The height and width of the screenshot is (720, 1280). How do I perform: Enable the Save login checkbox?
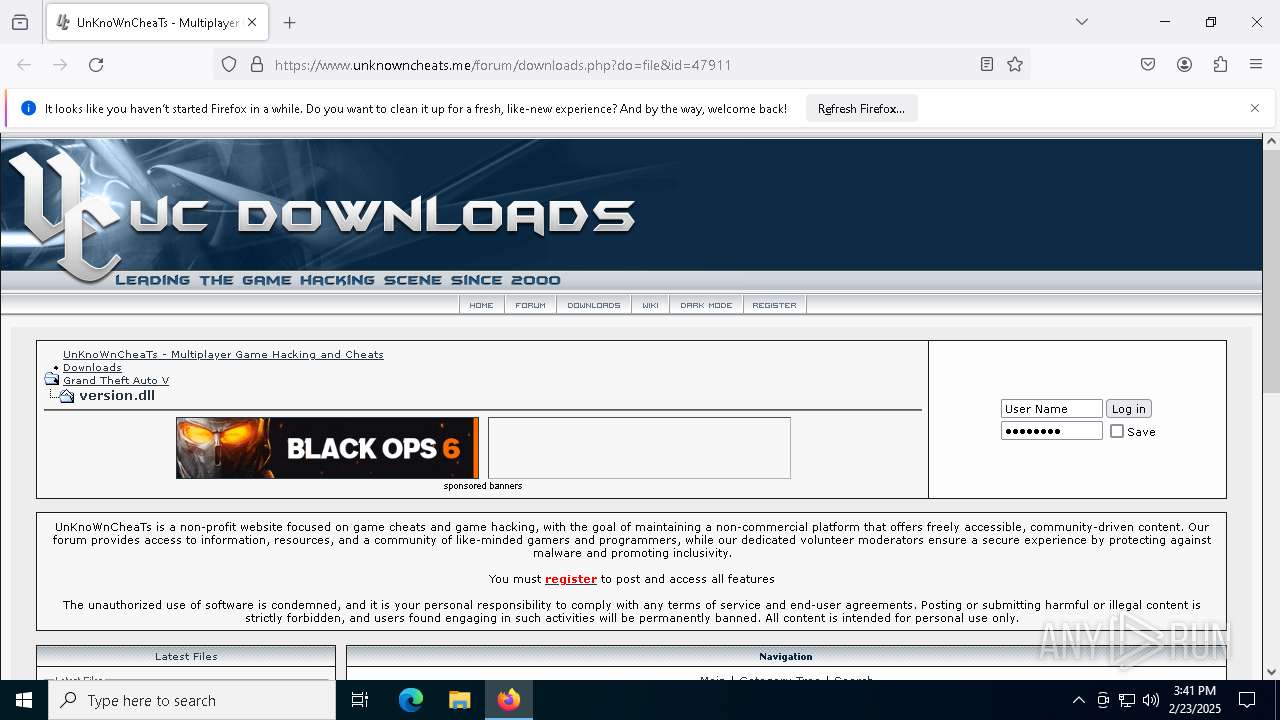[x=1117, y=431]
